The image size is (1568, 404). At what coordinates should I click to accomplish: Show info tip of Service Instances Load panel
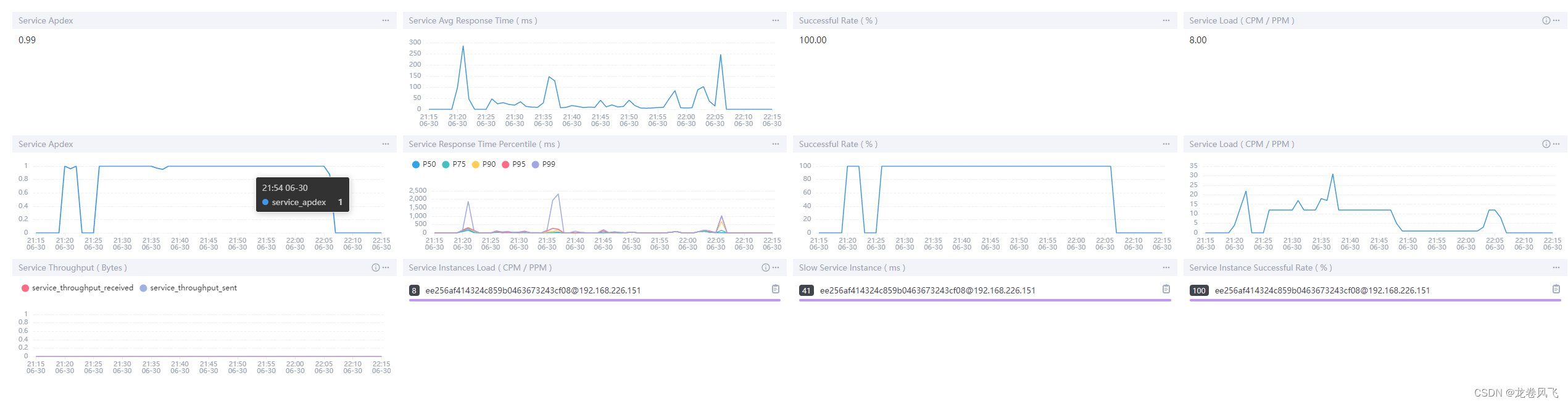(765, 267)
